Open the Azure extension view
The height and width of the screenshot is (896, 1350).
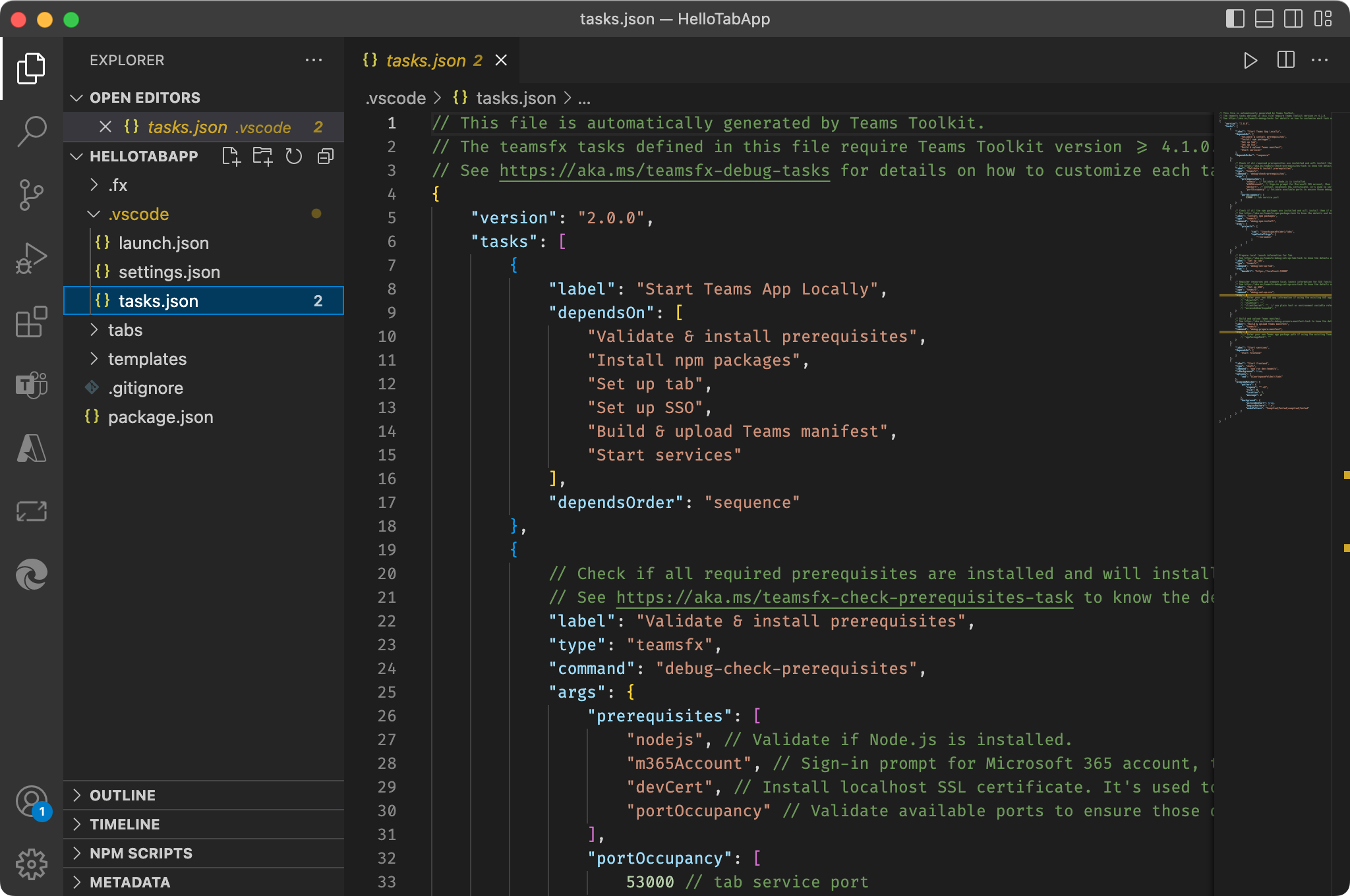(x=31, y=449)
